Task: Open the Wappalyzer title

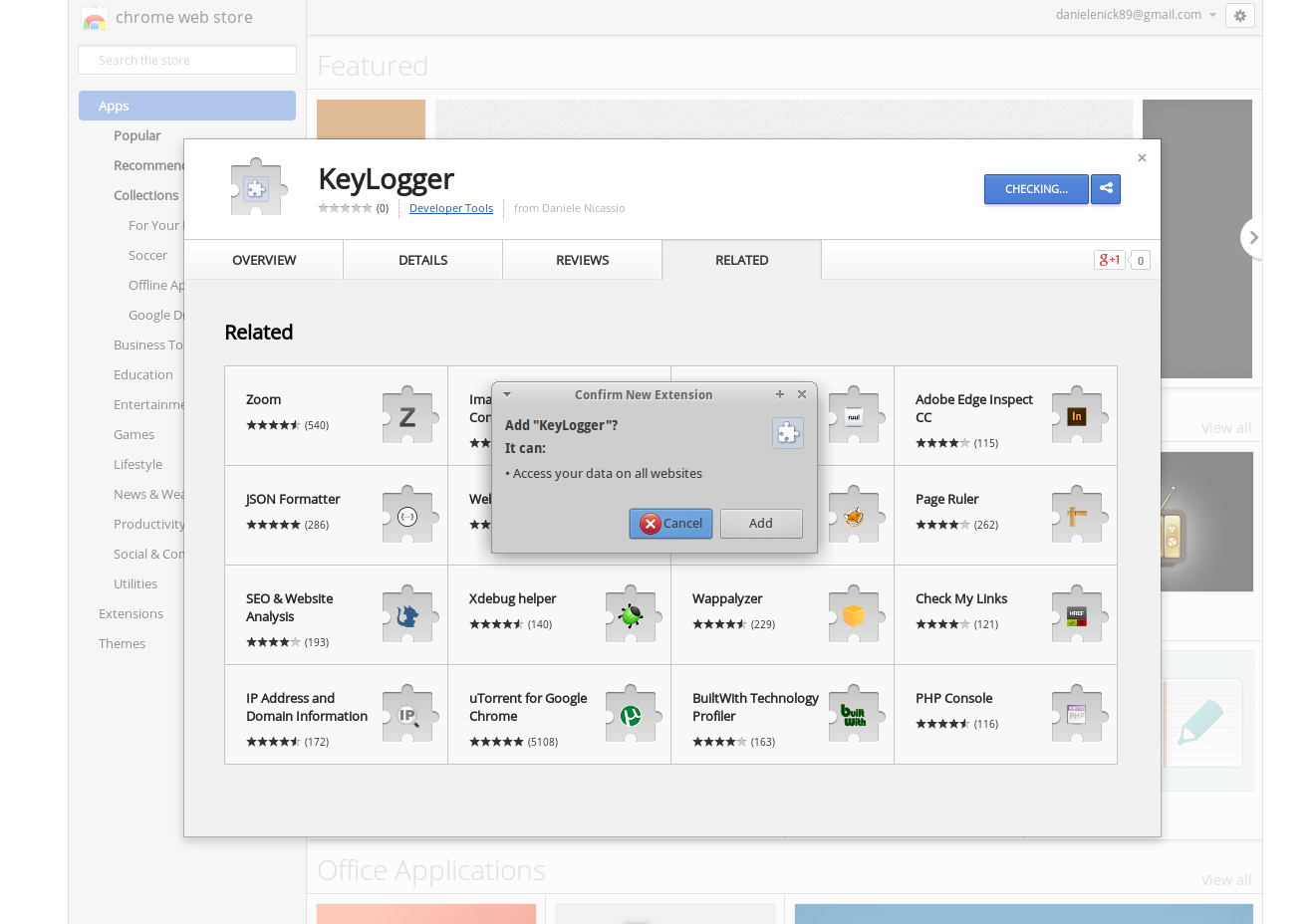Action: [727, 598]
